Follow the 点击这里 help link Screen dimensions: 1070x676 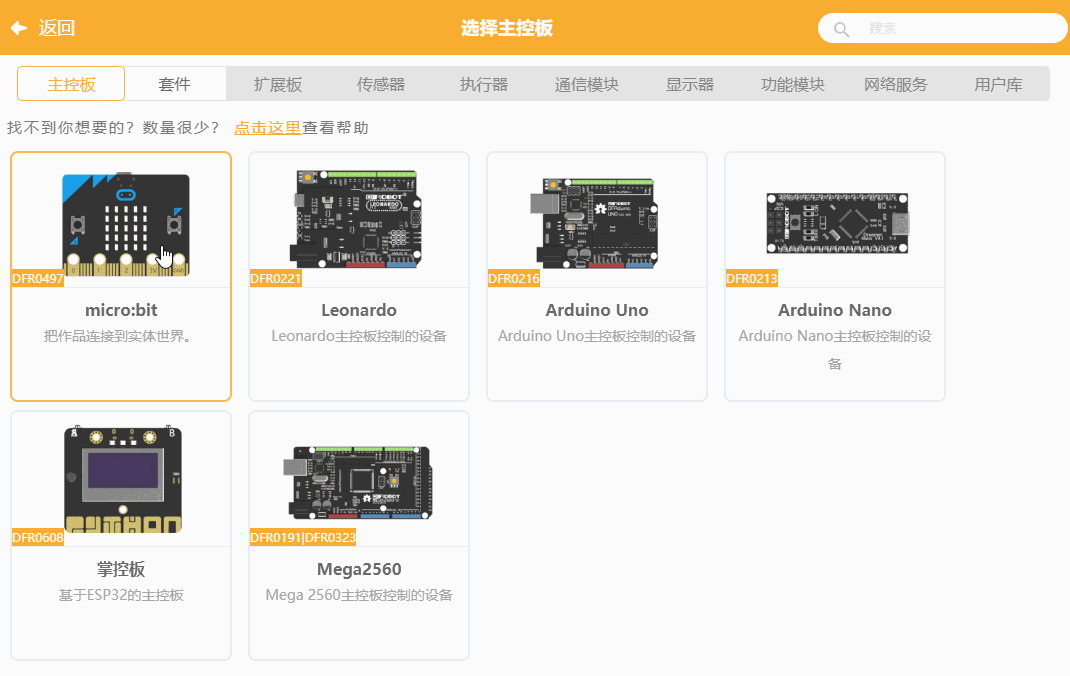coord(268,128)
